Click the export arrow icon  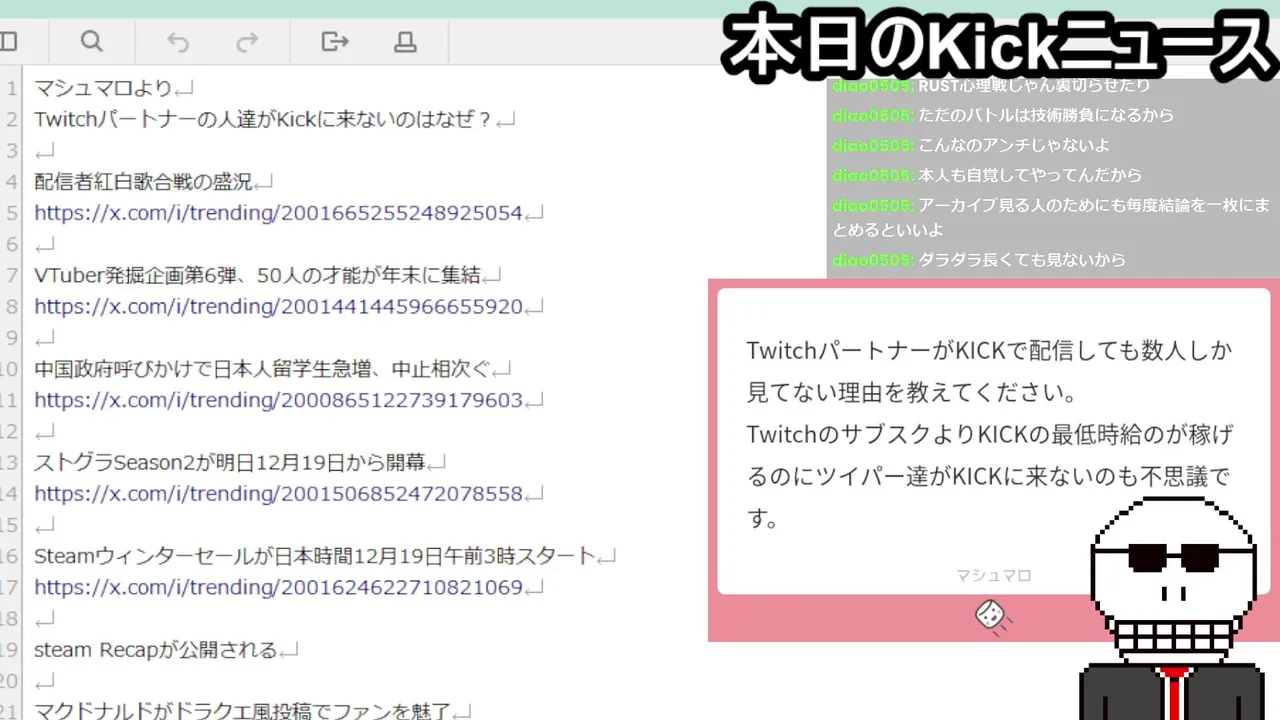335,41
